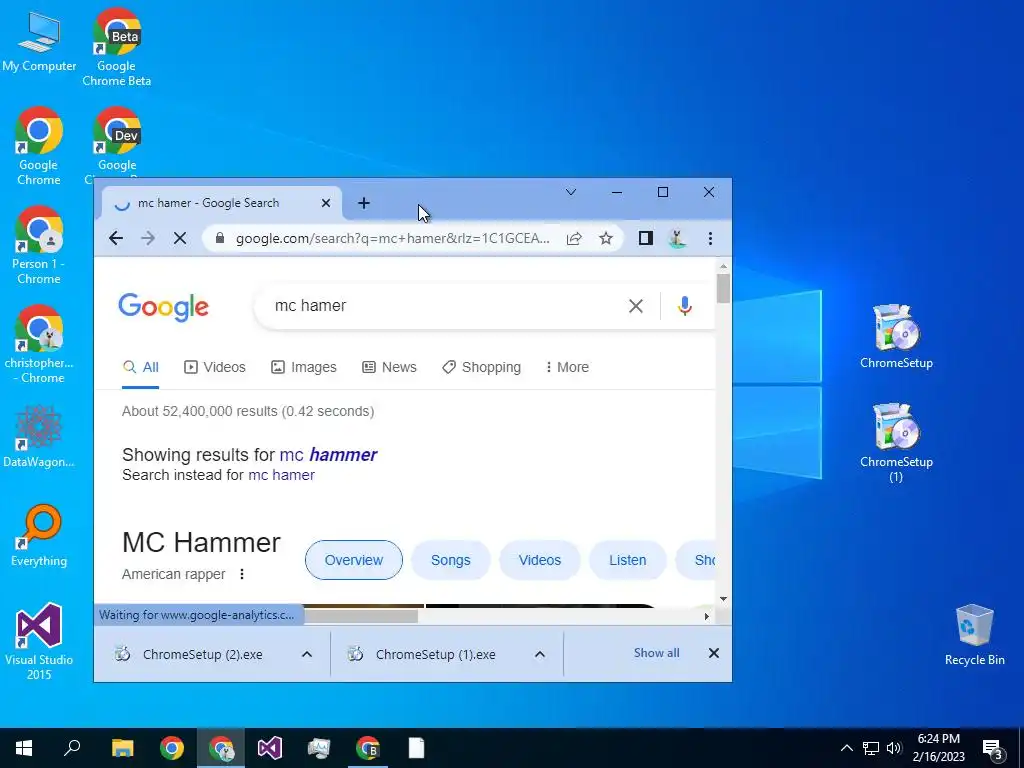Close the downloads bar
This screenshot has width=1024, height=768.
(714, 653)
